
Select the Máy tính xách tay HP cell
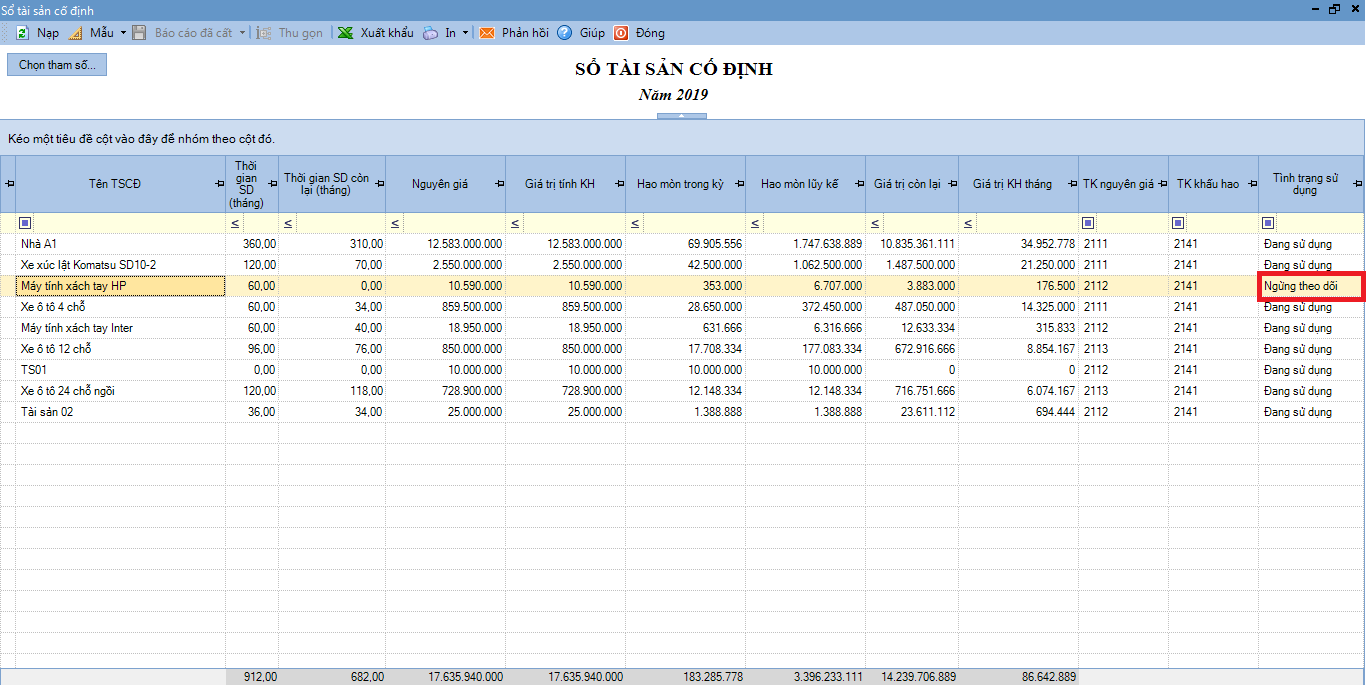click(121, 286)
